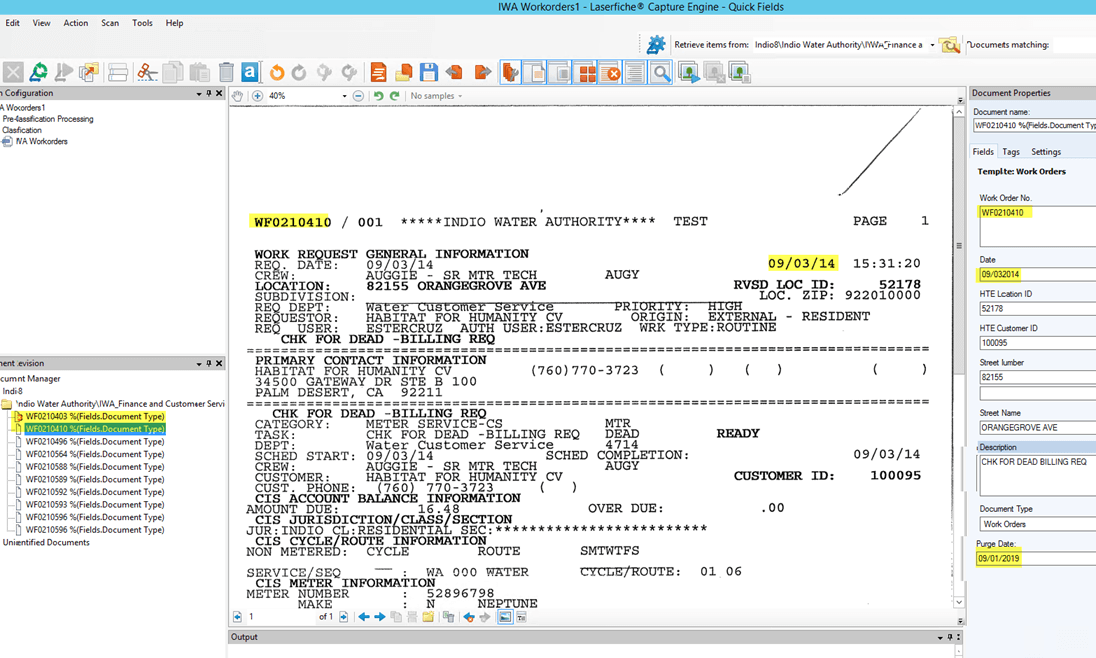Image resolution: width=1096 pixels, height=658 pixels.
Task: Click the orange document page toolbar icon
Action: coord(378,72)
